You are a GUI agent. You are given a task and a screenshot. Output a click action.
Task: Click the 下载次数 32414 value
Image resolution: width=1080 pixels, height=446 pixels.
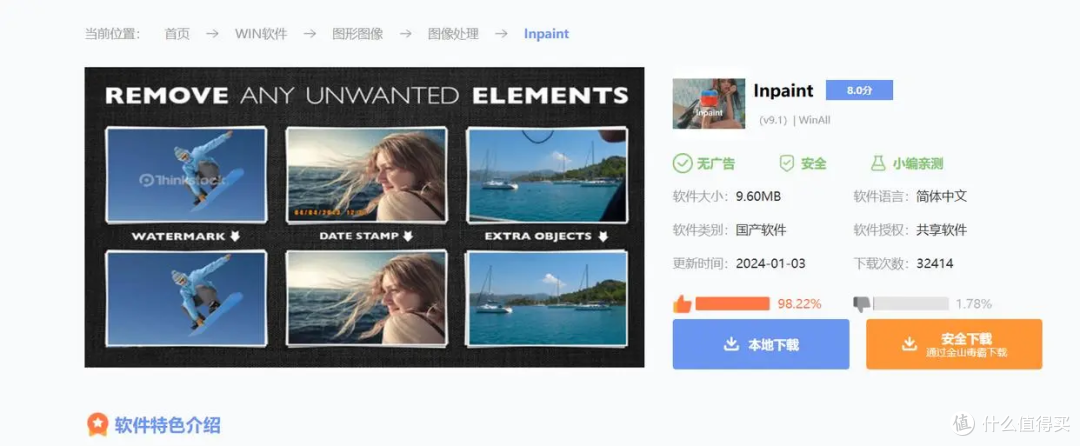pos(935,264)
